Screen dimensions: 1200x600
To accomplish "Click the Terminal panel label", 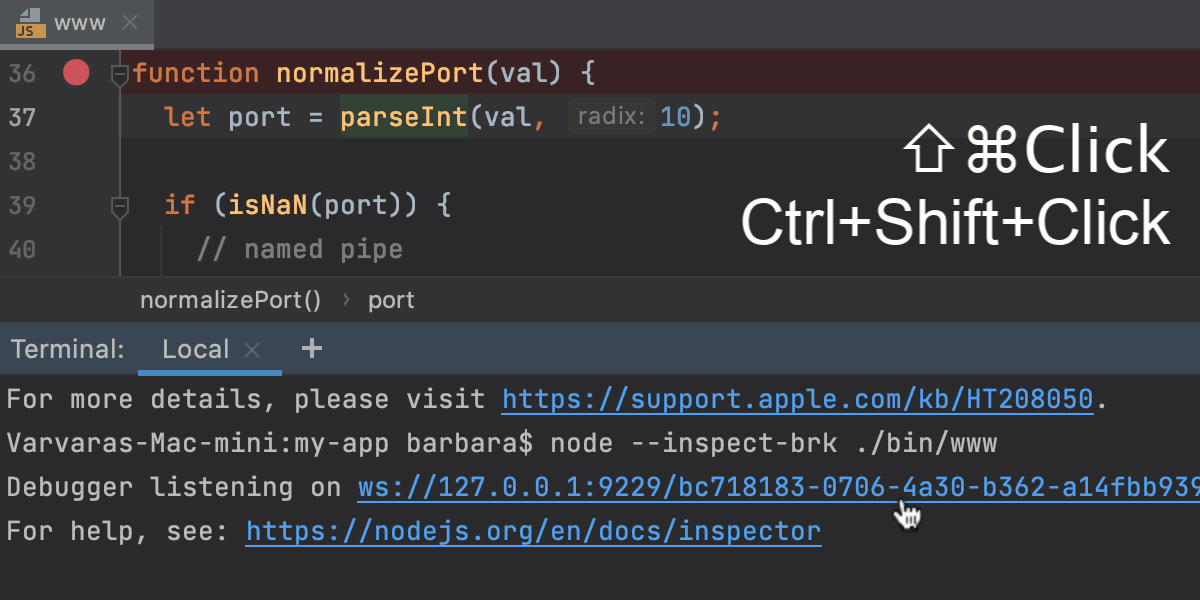I will (68, 349).
